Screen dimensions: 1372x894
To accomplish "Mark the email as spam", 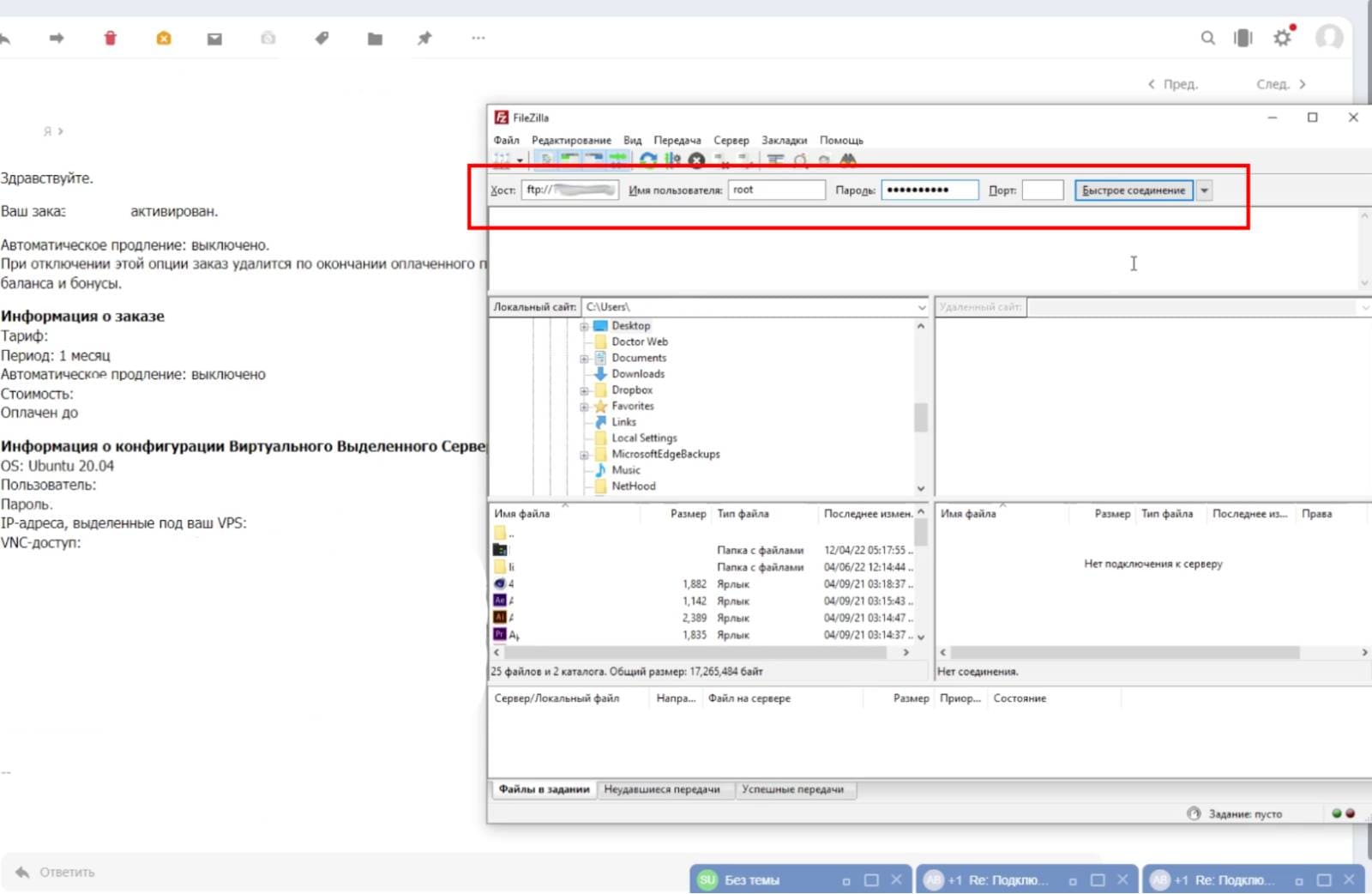I will point(164,38).
